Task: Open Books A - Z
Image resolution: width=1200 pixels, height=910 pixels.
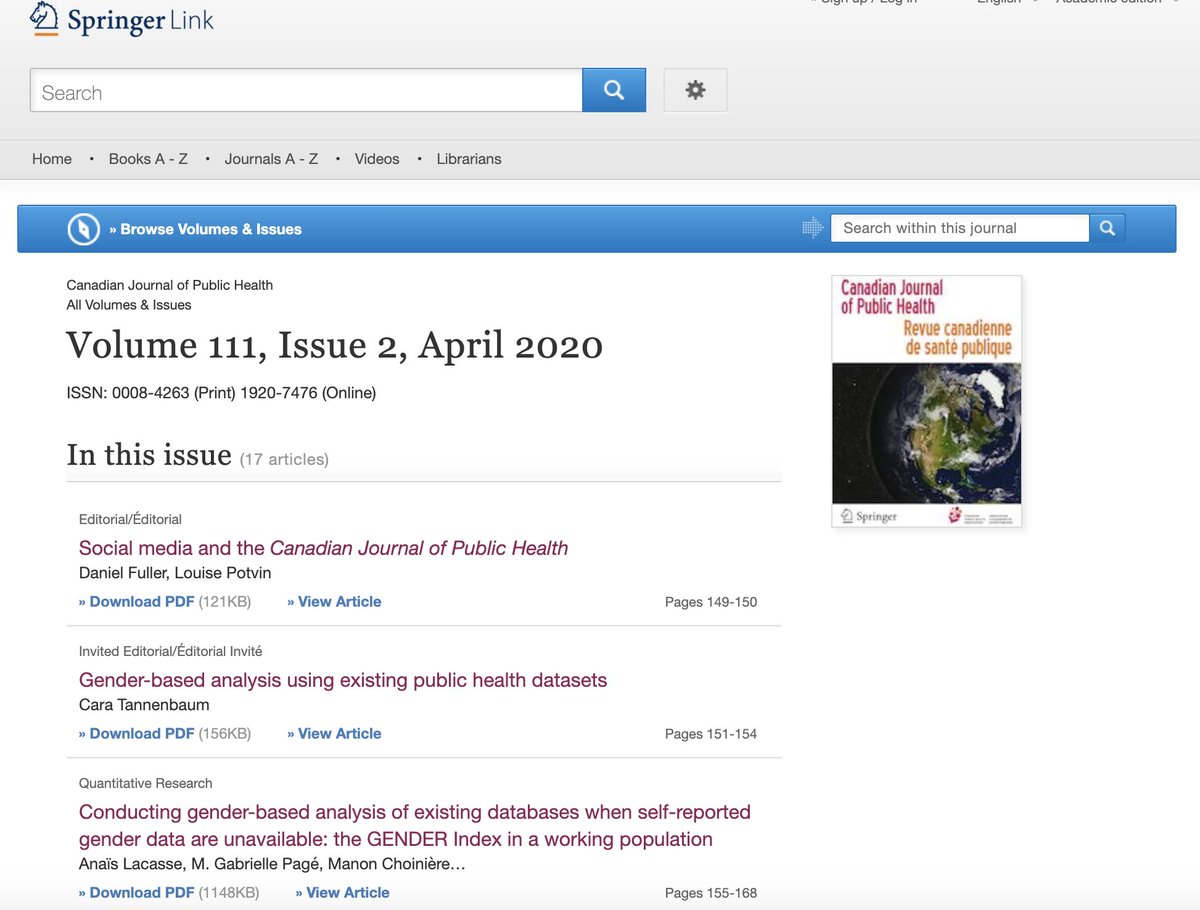Action: click(x=148, y=159)
